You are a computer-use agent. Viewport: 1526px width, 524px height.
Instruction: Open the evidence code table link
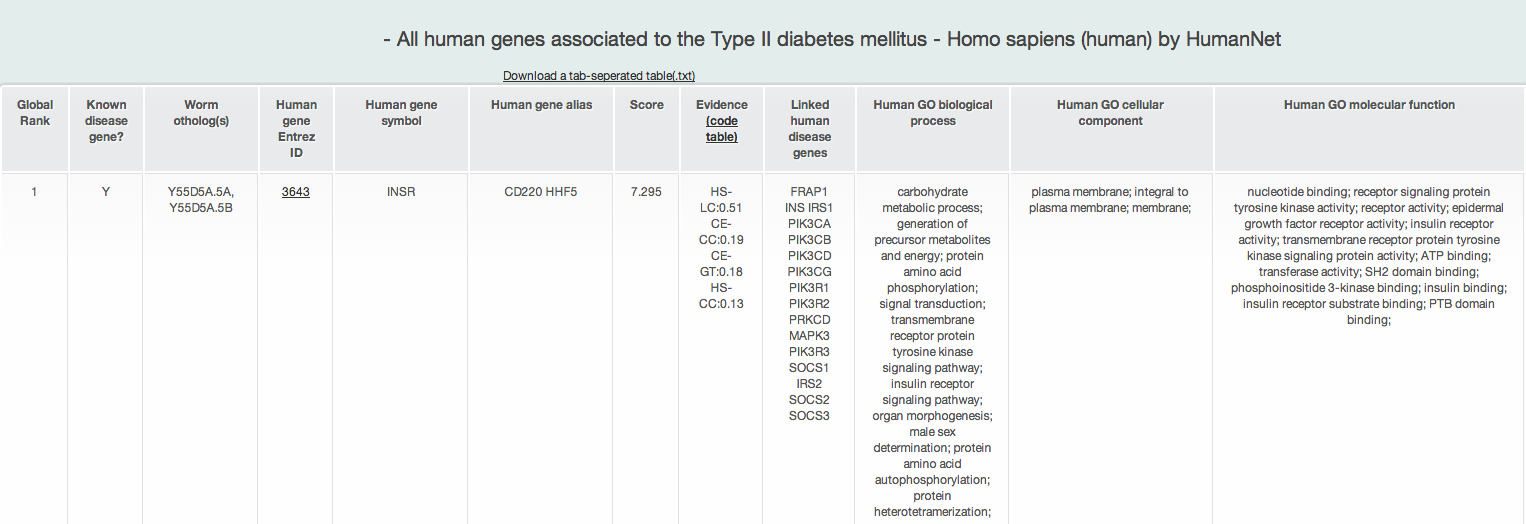[722, 129]
